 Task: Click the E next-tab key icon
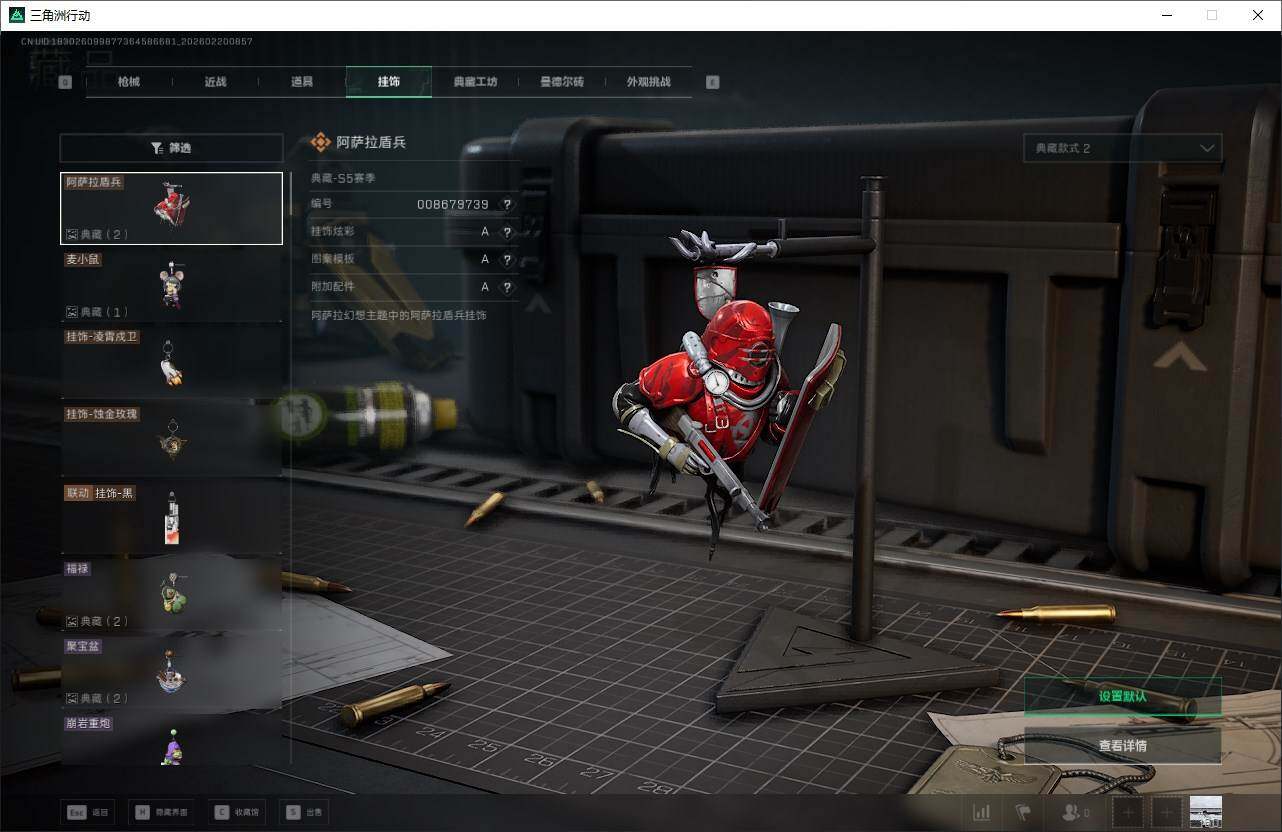coord(712,82)
